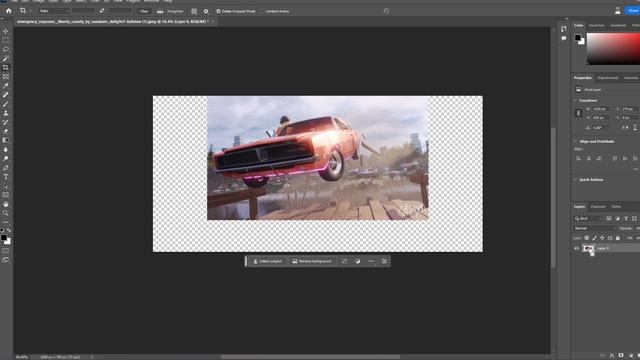Image resolution: width=640 pixels, height=360 pixels.
Task: Select the Rectangular Marquee tool
Action: (x=6, y=40)
